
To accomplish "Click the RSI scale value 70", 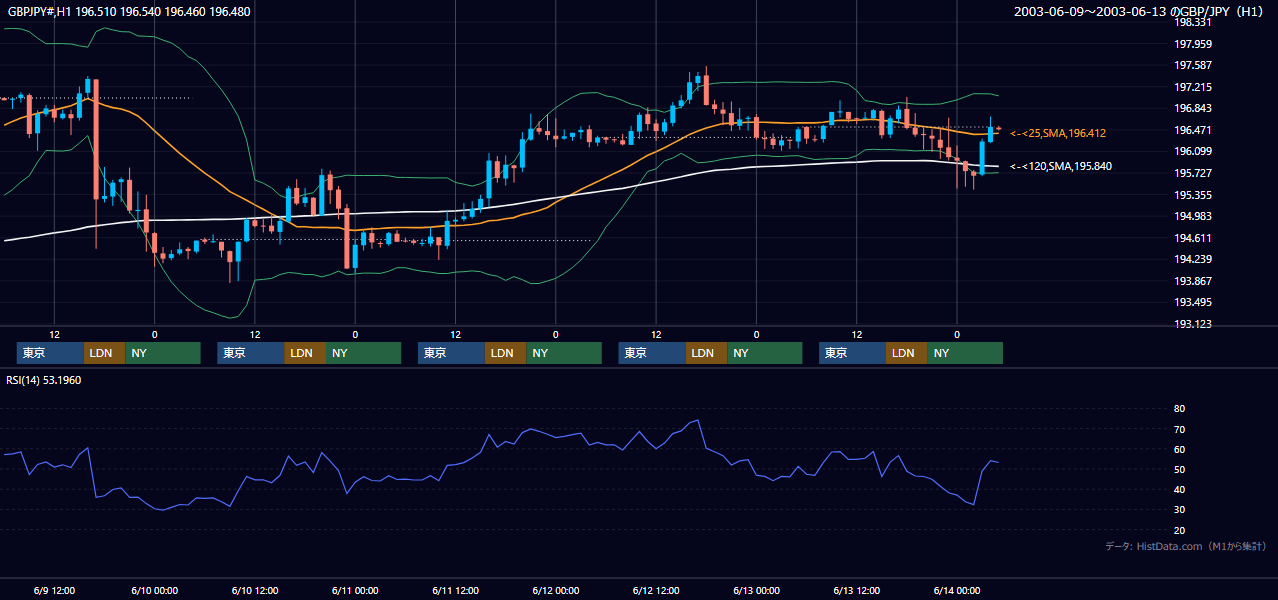I will coord(1179,429).
